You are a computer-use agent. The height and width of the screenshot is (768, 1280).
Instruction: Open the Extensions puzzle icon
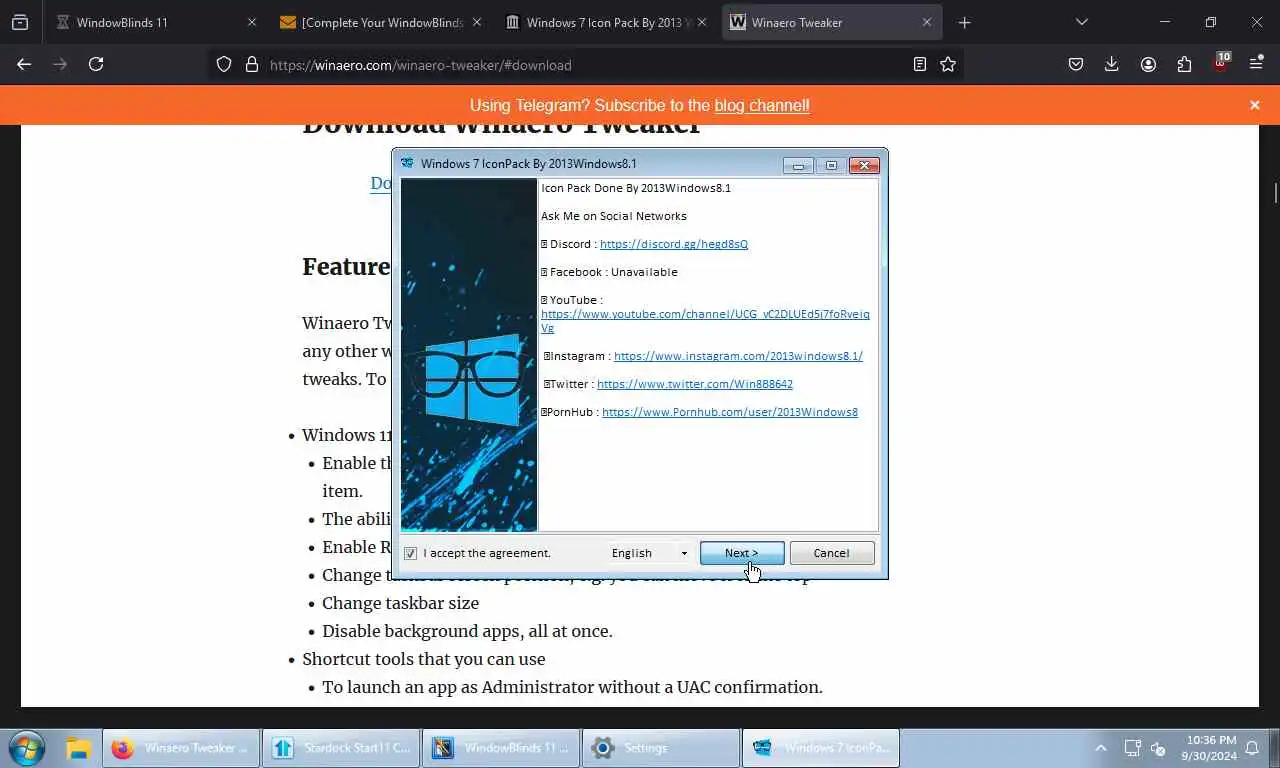click(1184, 64)
